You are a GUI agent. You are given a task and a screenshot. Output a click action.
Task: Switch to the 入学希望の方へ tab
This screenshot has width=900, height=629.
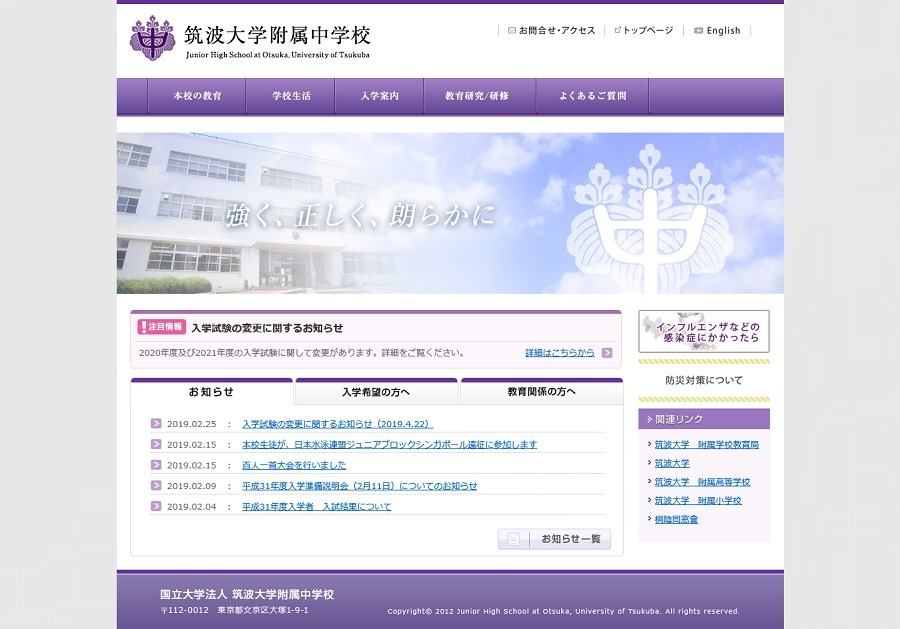pos(376,392)
